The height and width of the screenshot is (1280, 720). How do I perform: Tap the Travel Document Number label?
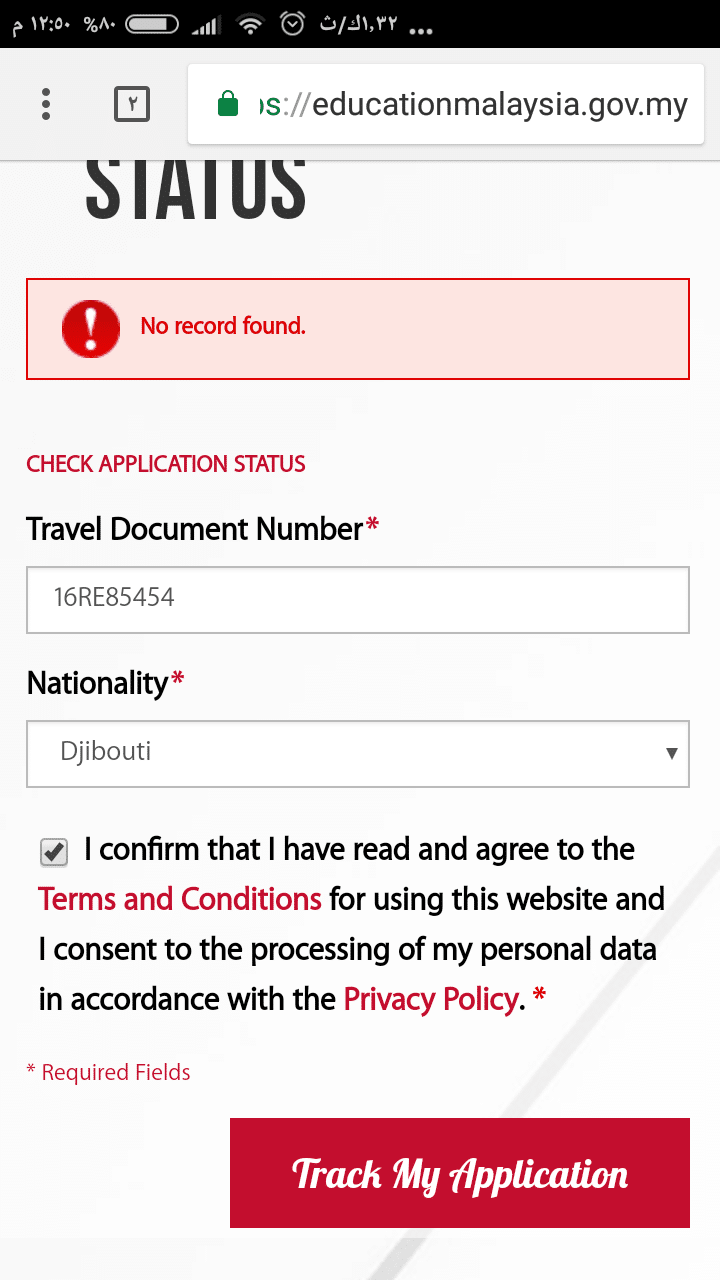(x=194, y=529)
